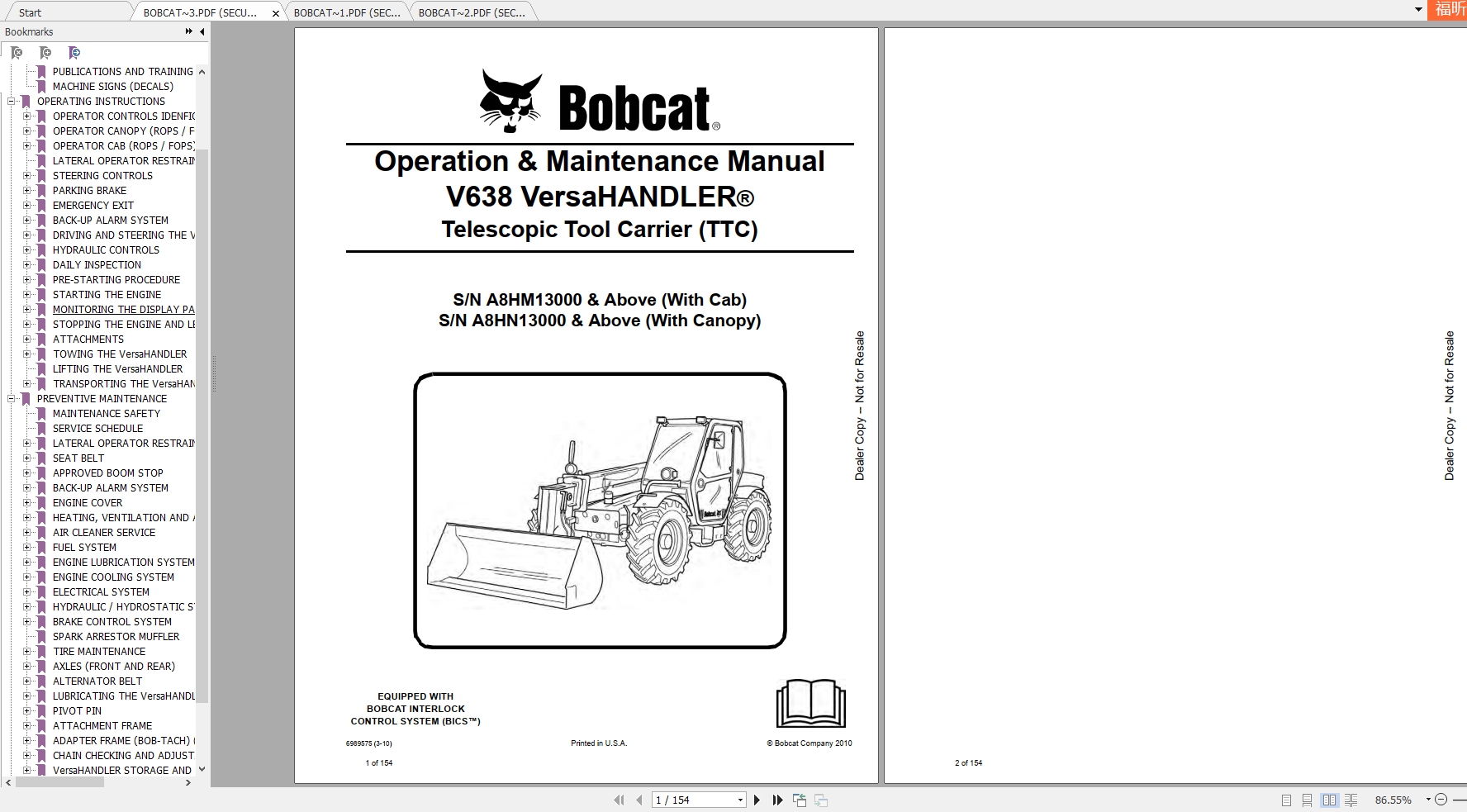The image size is (1467, 812).
Task: Jump to the last page
Action: pyautogui.click(x=777, y=800)
